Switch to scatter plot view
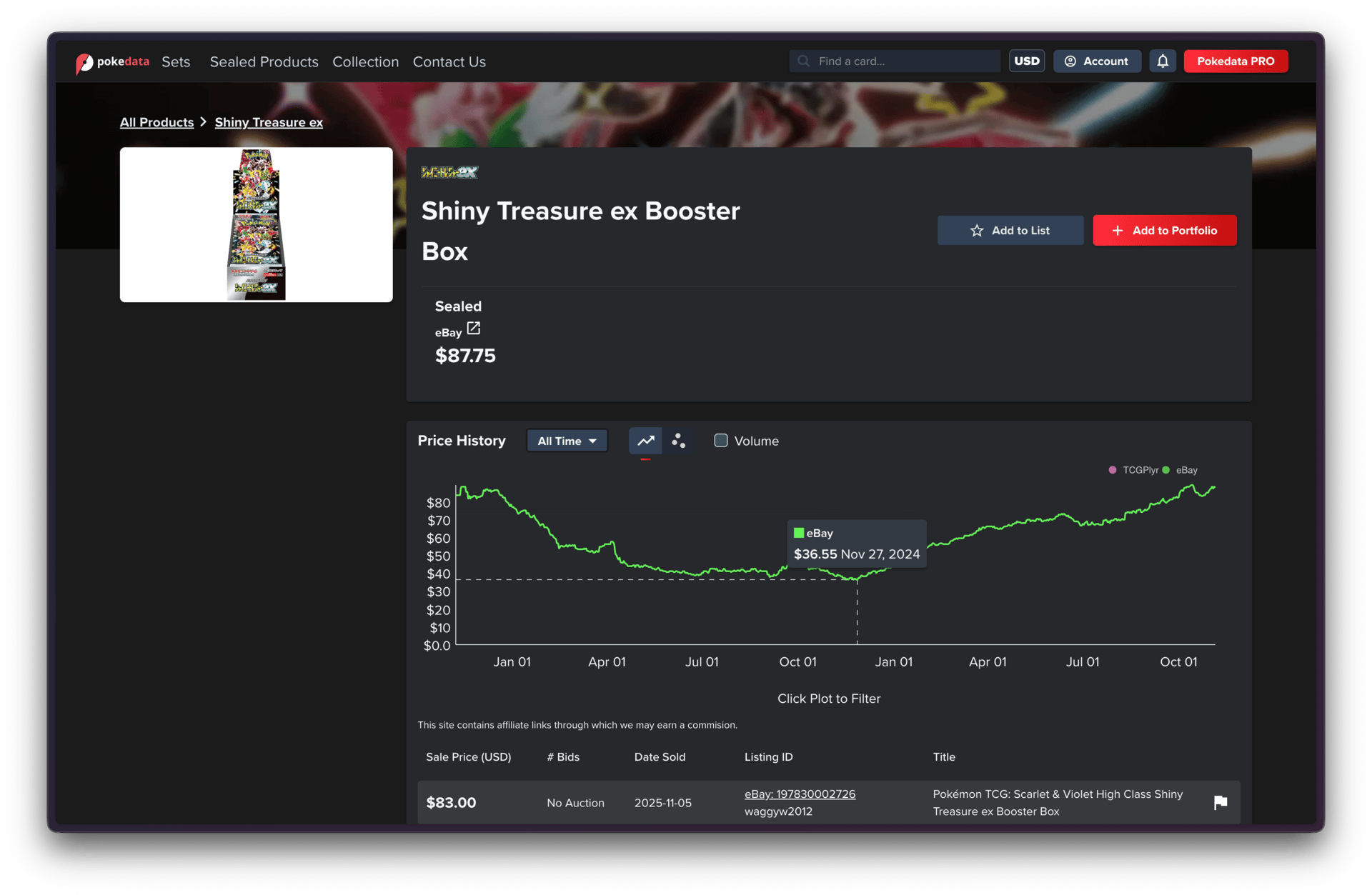The width and height of the screenshot is (1372, 895). 678,441
